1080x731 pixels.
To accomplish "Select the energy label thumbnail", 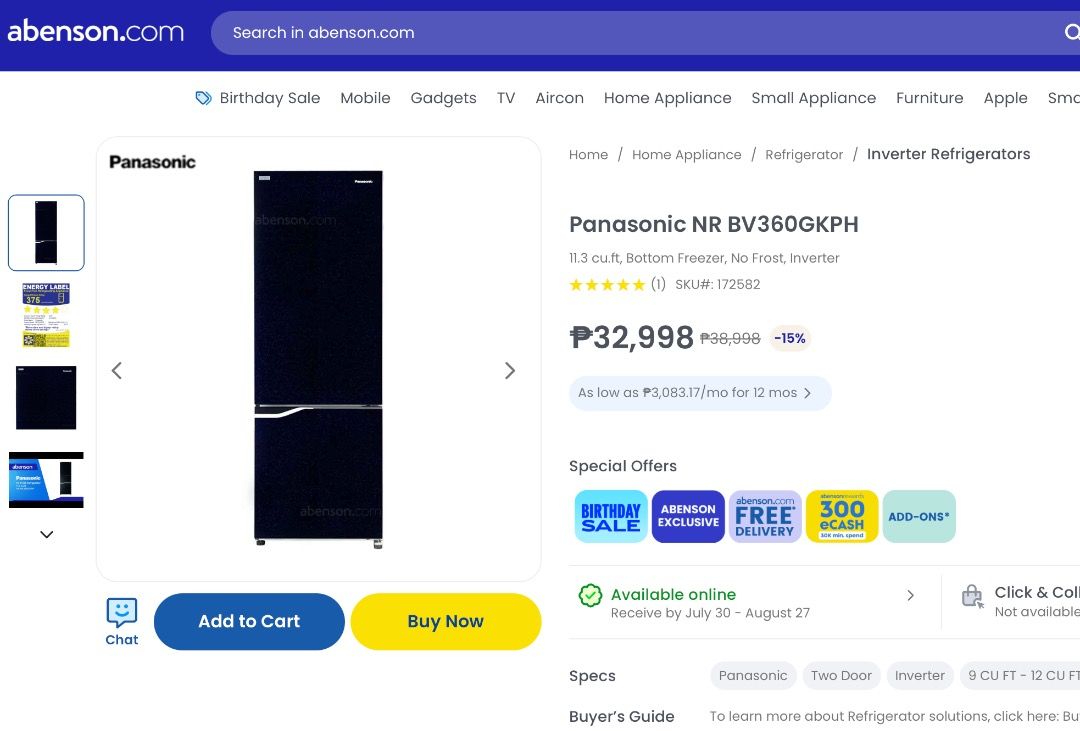I will (x=46, y=315).
